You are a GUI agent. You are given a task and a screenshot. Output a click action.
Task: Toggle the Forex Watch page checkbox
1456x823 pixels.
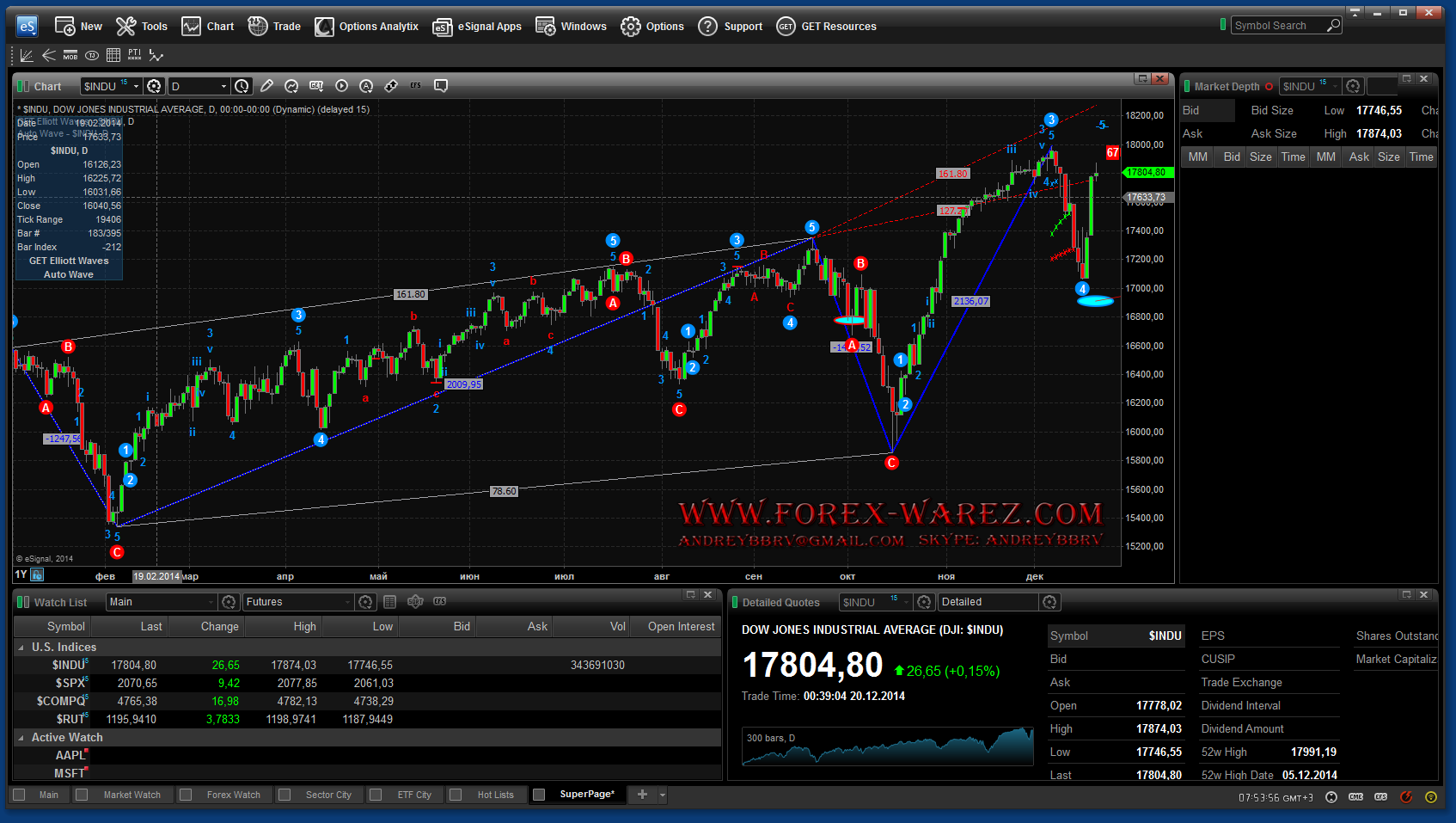tap(185, 795)
